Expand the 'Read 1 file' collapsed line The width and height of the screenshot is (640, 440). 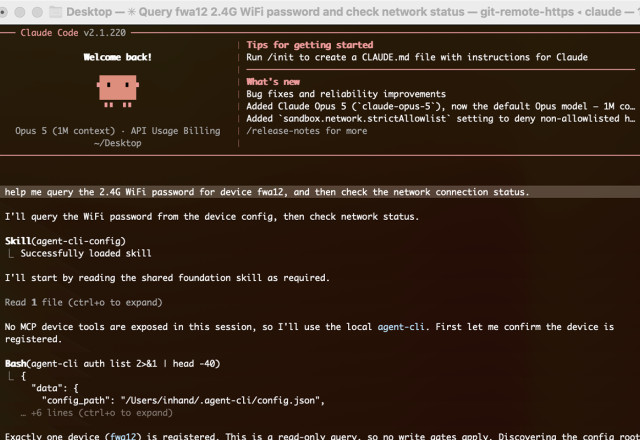pyautogui.click(x=83, y=302)
